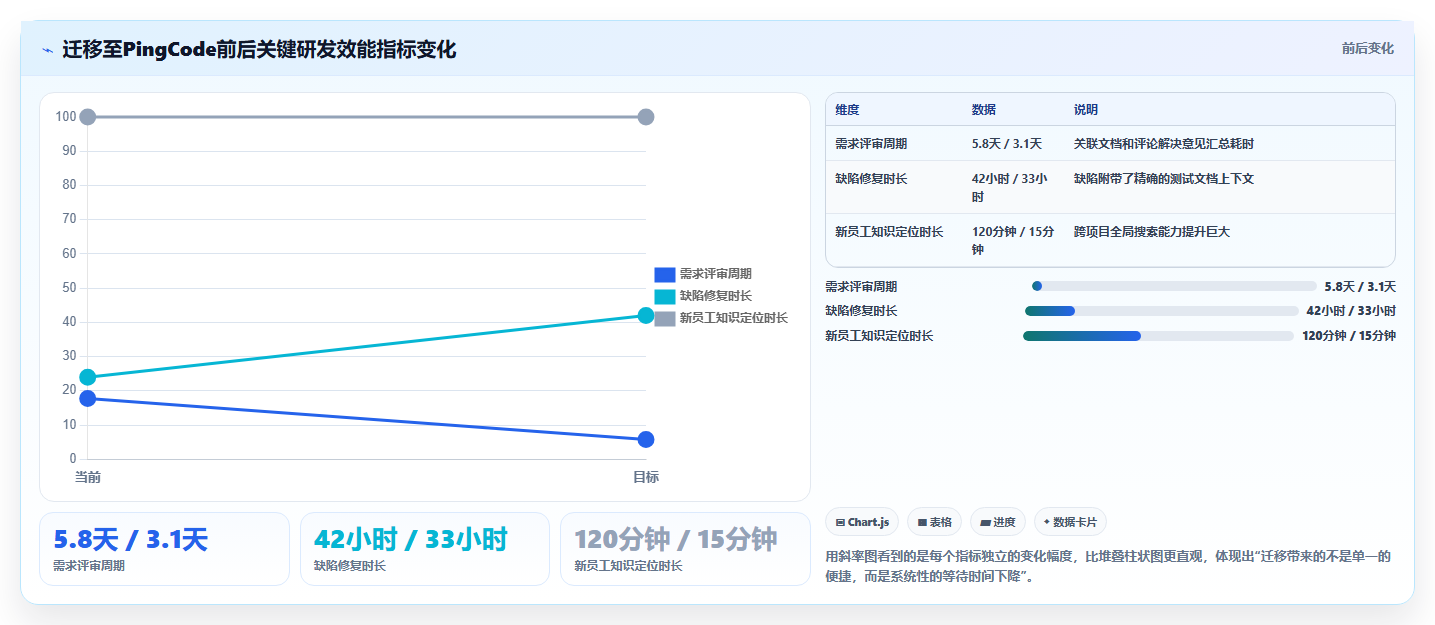1435x625 pixels.
Task: Click the y-axis value 50
Action: click(69, 288)
